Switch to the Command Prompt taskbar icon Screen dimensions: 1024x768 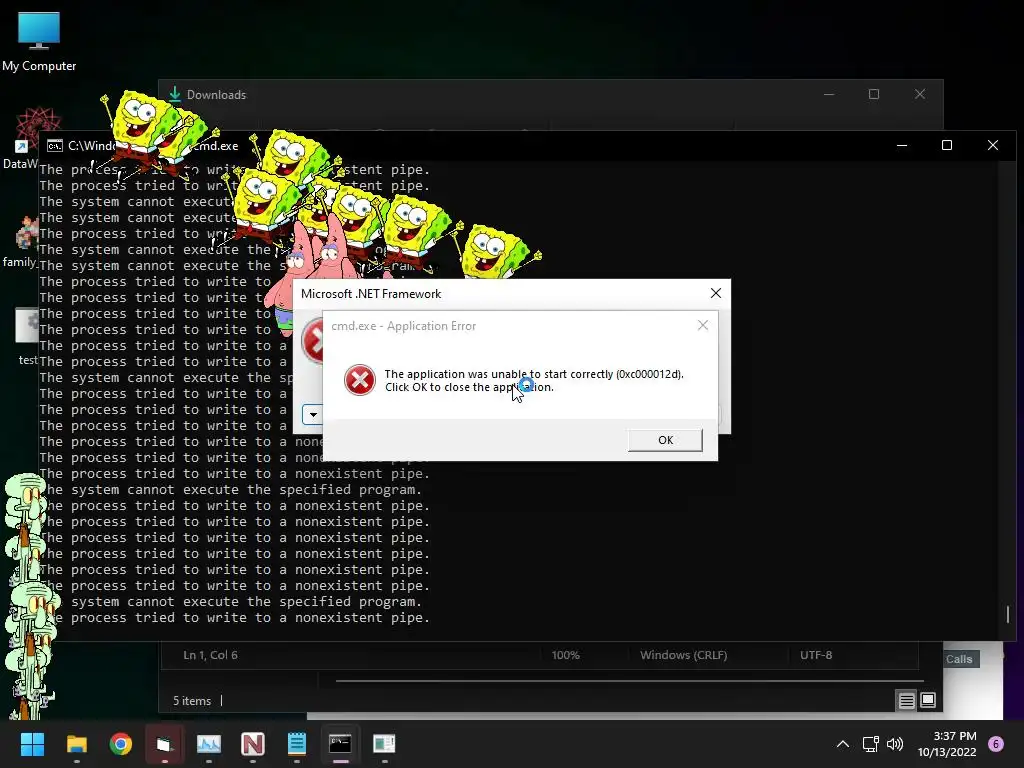point(340,744)
